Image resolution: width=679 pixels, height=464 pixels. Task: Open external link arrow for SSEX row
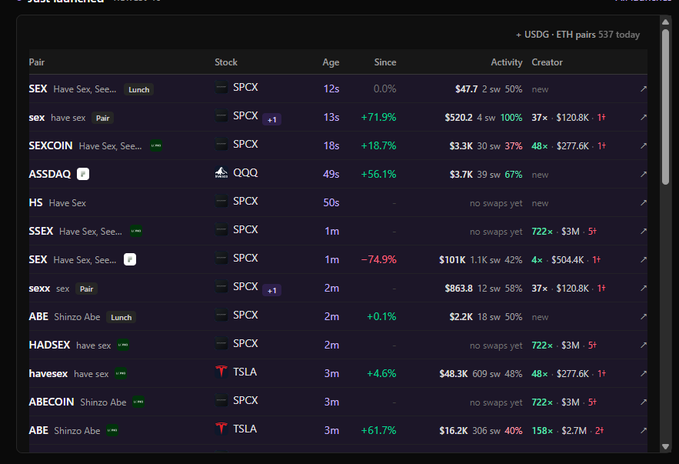click(x=643, y=231)
